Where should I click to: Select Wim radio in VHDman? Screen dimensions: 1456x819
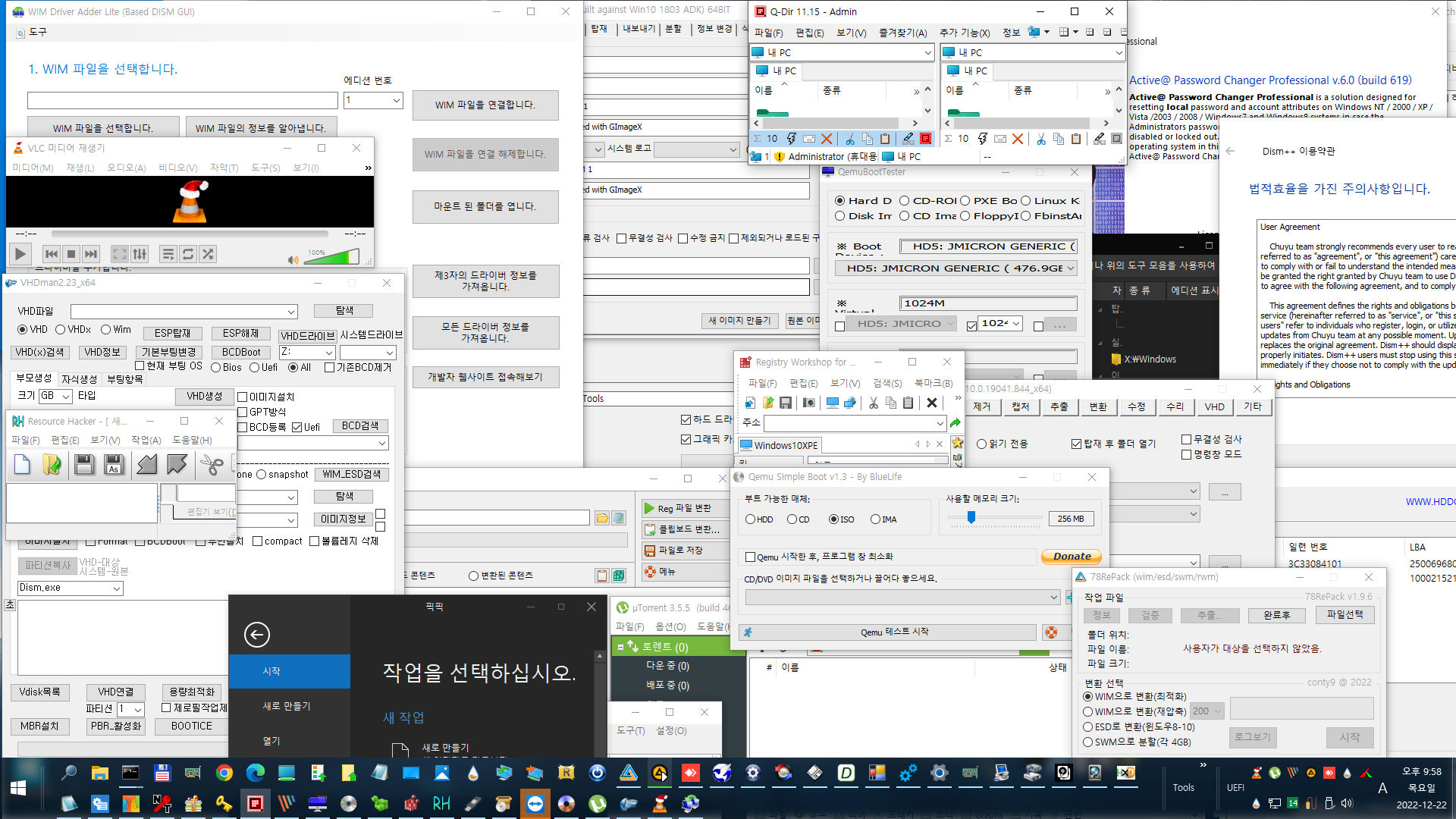pos(106,330)
